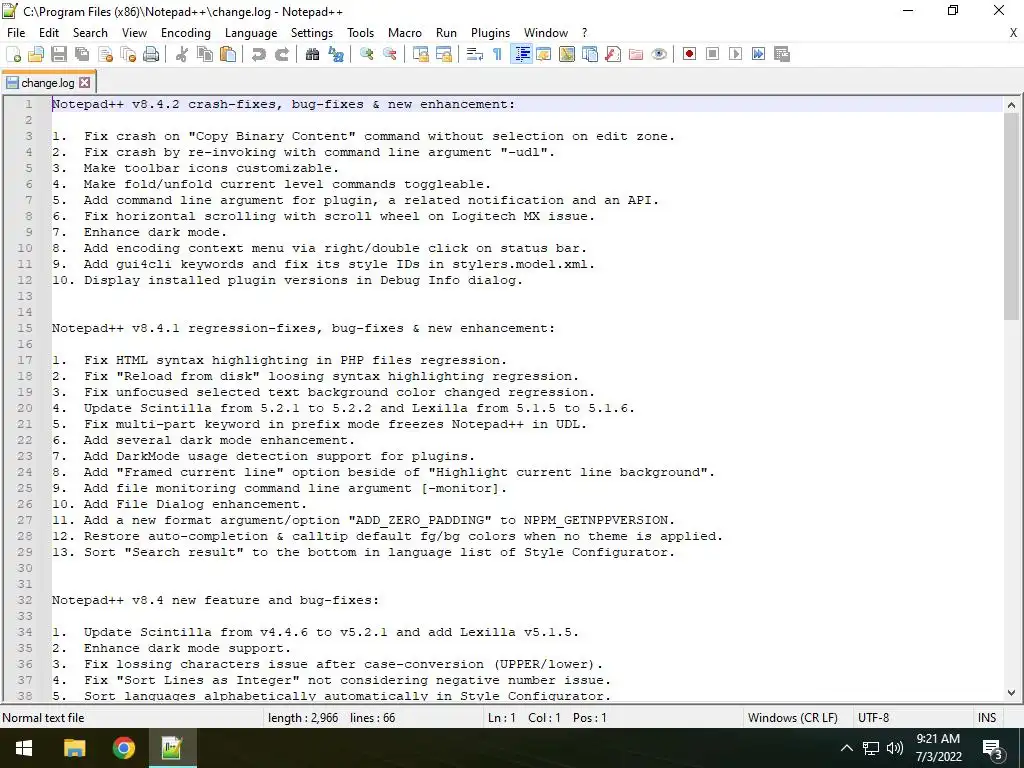The height and width of the screenshot is (768, 1024).
Task: Click the Windows (CR LF) status bar entry
Action: click(792, 718)
